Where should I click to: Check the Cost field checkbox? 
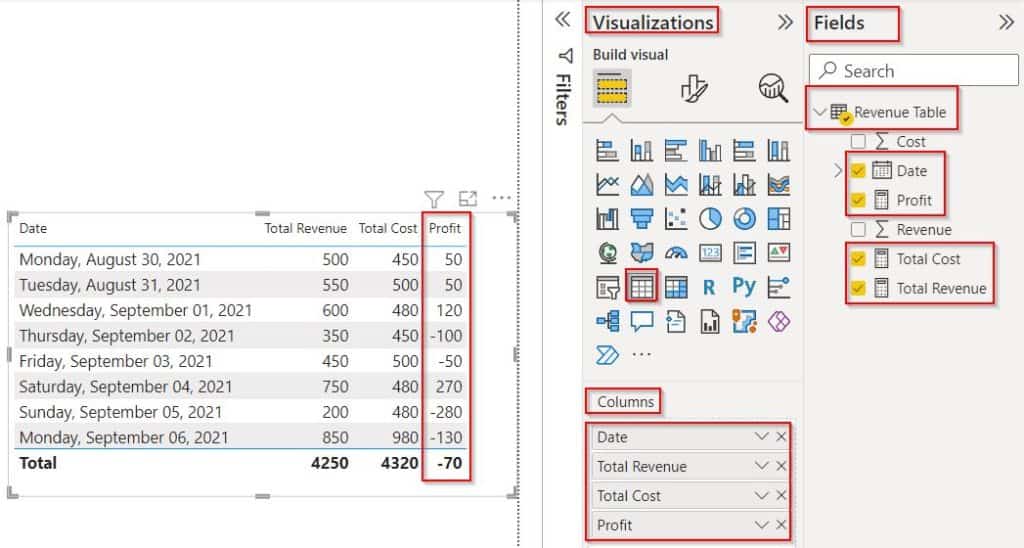[858, 141]
